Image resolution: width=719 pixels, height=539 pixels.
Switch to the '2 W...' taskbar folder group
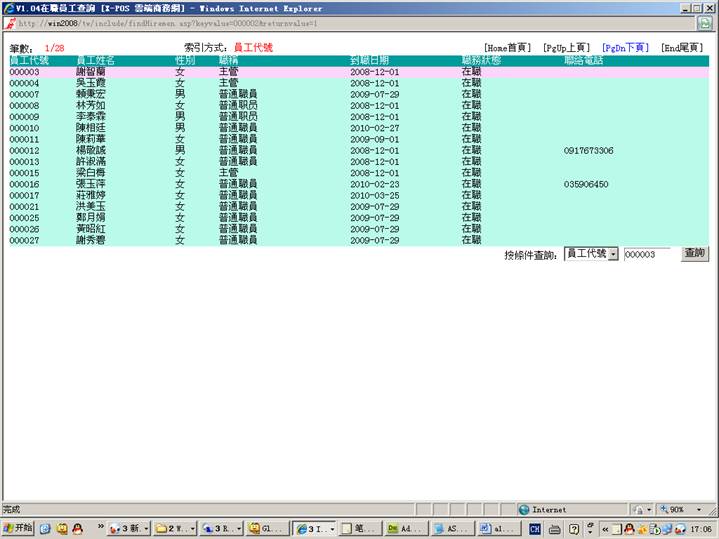(174, 527)
